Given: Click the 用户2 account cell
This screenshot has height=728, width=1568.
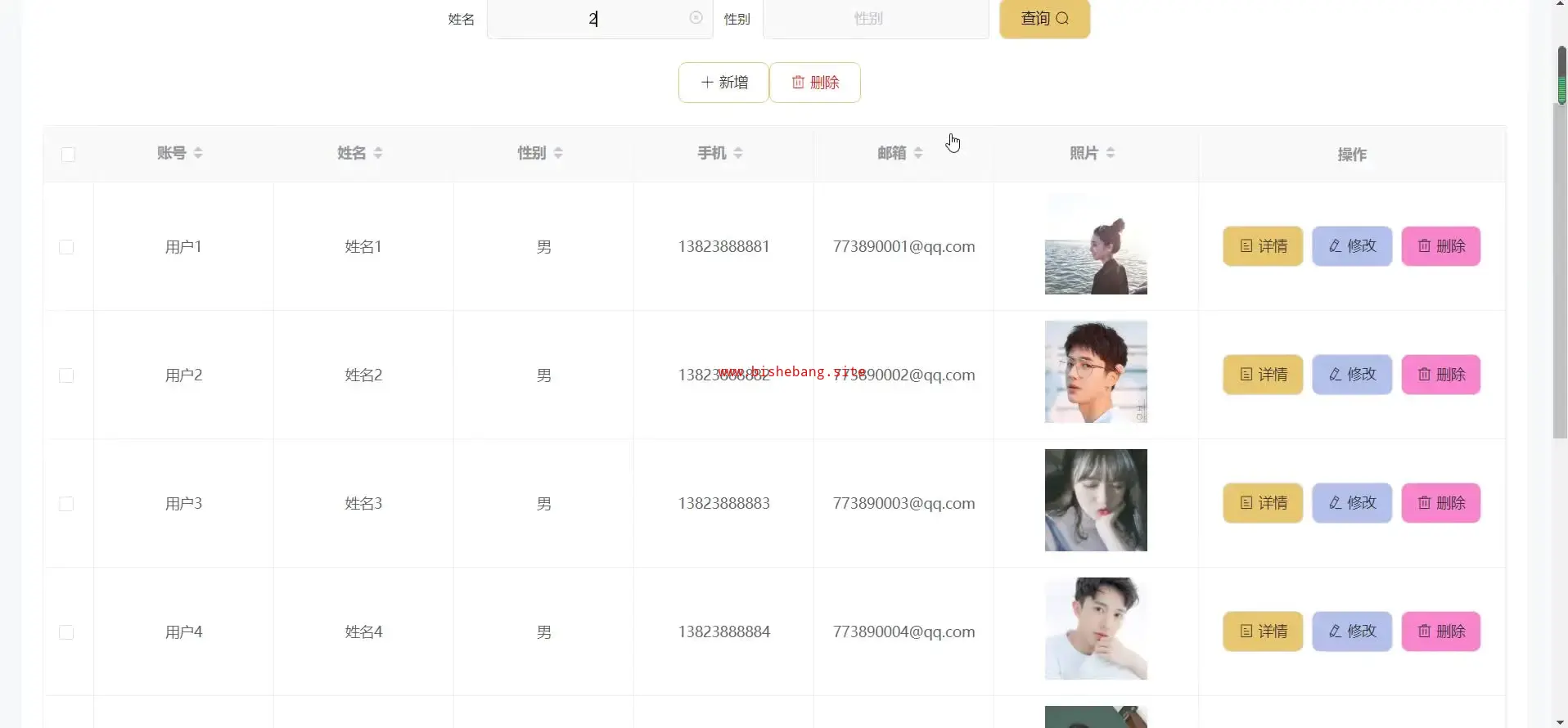Looking at the screenshot, I should 183,375.
